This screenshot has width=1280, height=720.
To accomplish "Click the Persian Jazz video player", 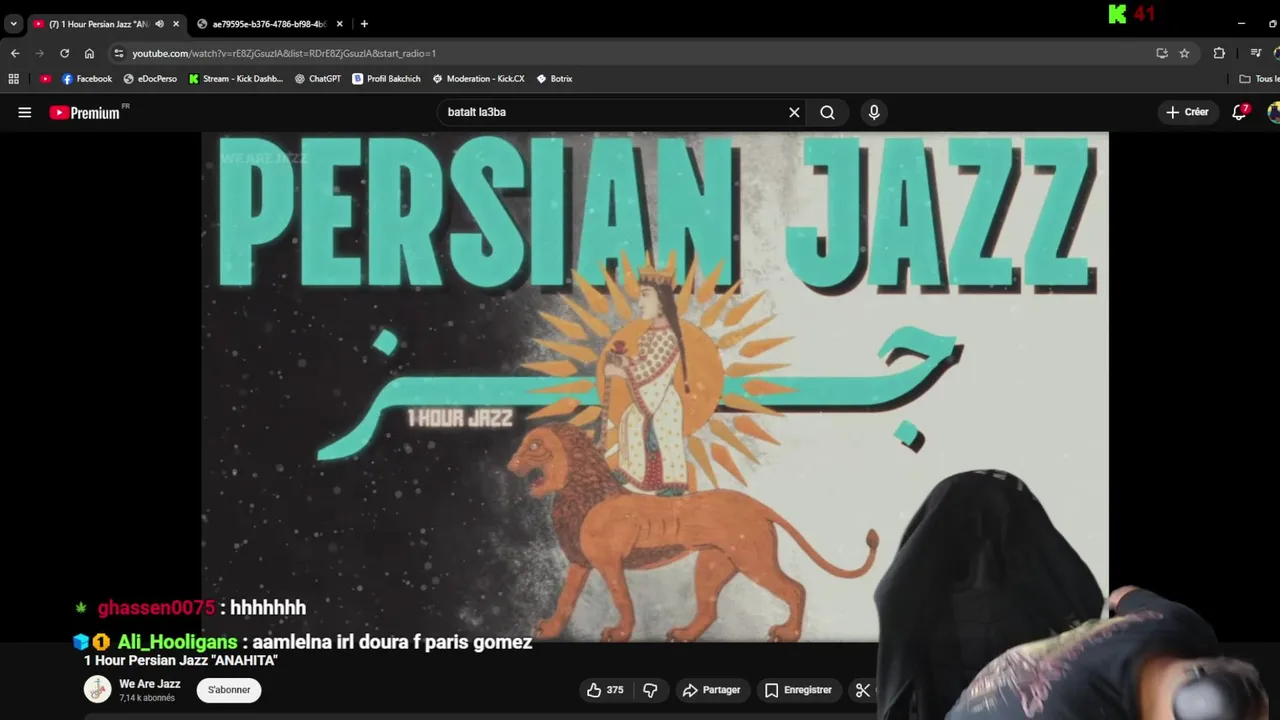I will [x=654, y=386].
